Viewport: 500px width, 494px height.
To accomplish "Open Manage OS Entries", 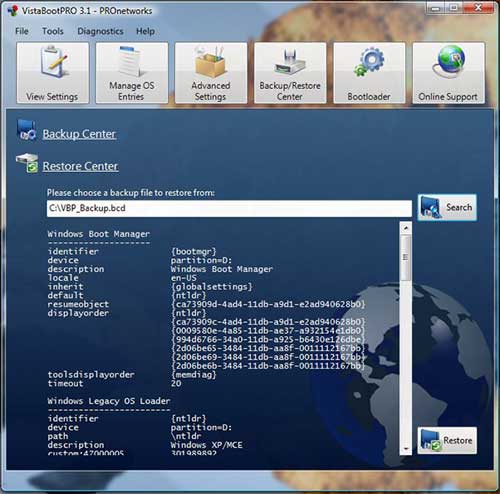I will (132, 73).
